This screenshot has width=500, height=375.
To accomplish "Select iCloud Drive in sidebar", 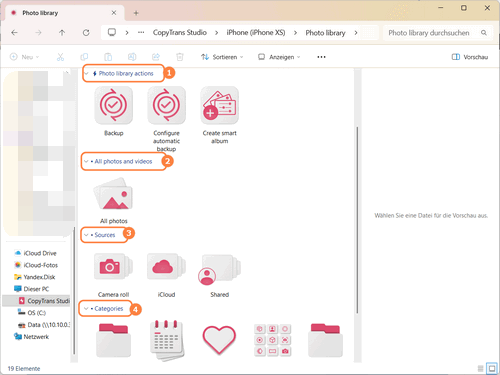I will click(36, 253).
